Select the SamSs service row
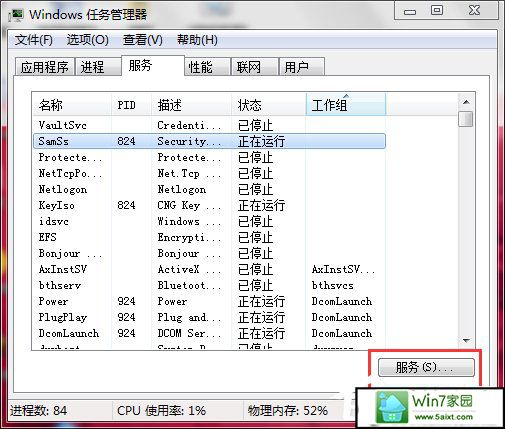The width and height of the screenshot is (505, 429). 209,141
